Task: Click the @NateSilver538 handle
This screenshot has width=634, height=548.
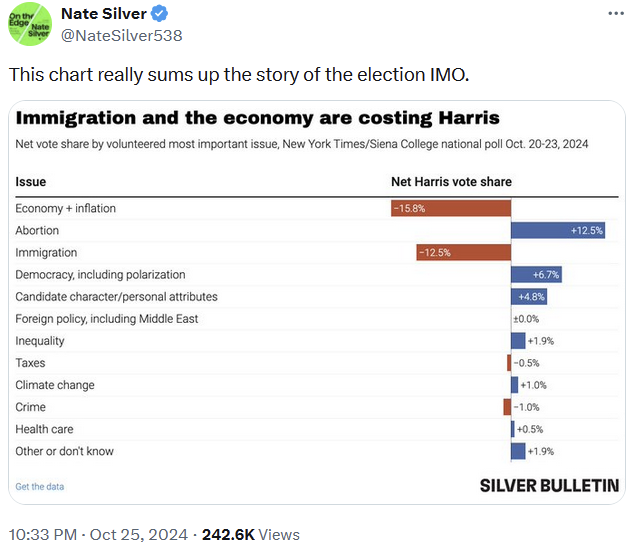Action: (x=121, y=35)
